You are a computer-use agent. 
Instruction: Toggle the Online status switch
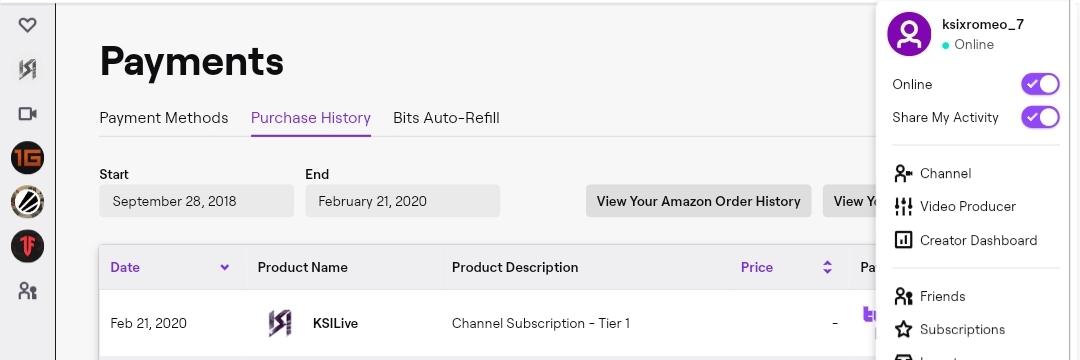[1040, 84]
